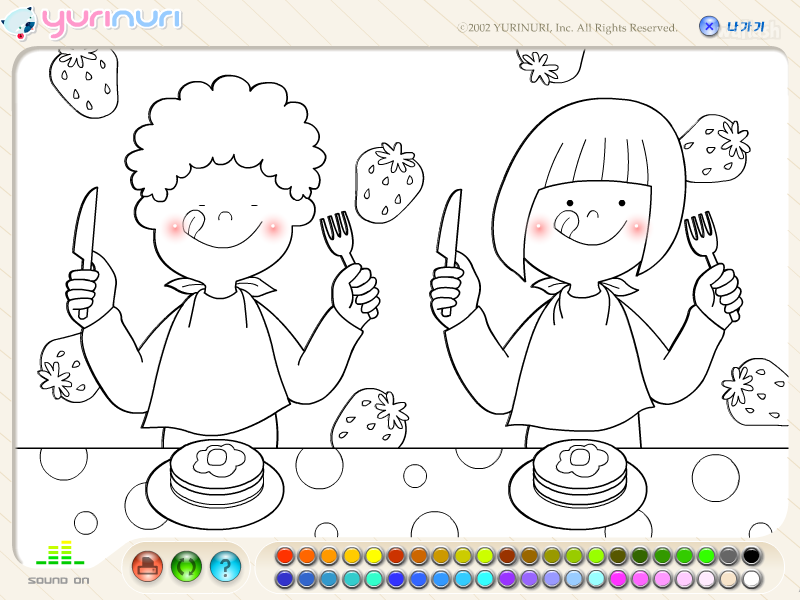Pick the bright red color swatch
800x600 pixels.
pyautogui.click(x=285, y=556)
